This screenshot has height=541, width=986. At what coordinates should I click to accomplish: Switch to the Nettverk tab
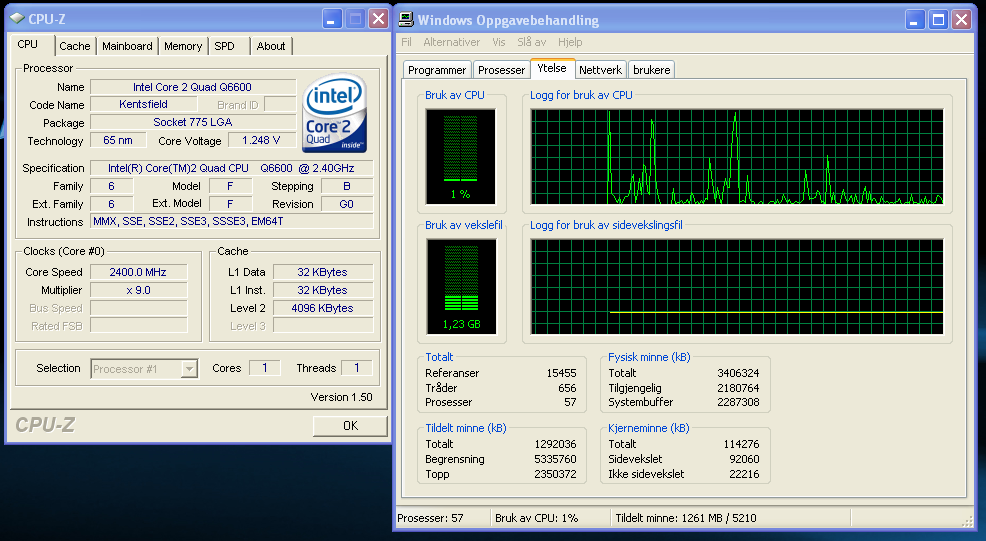pos(600,70)
